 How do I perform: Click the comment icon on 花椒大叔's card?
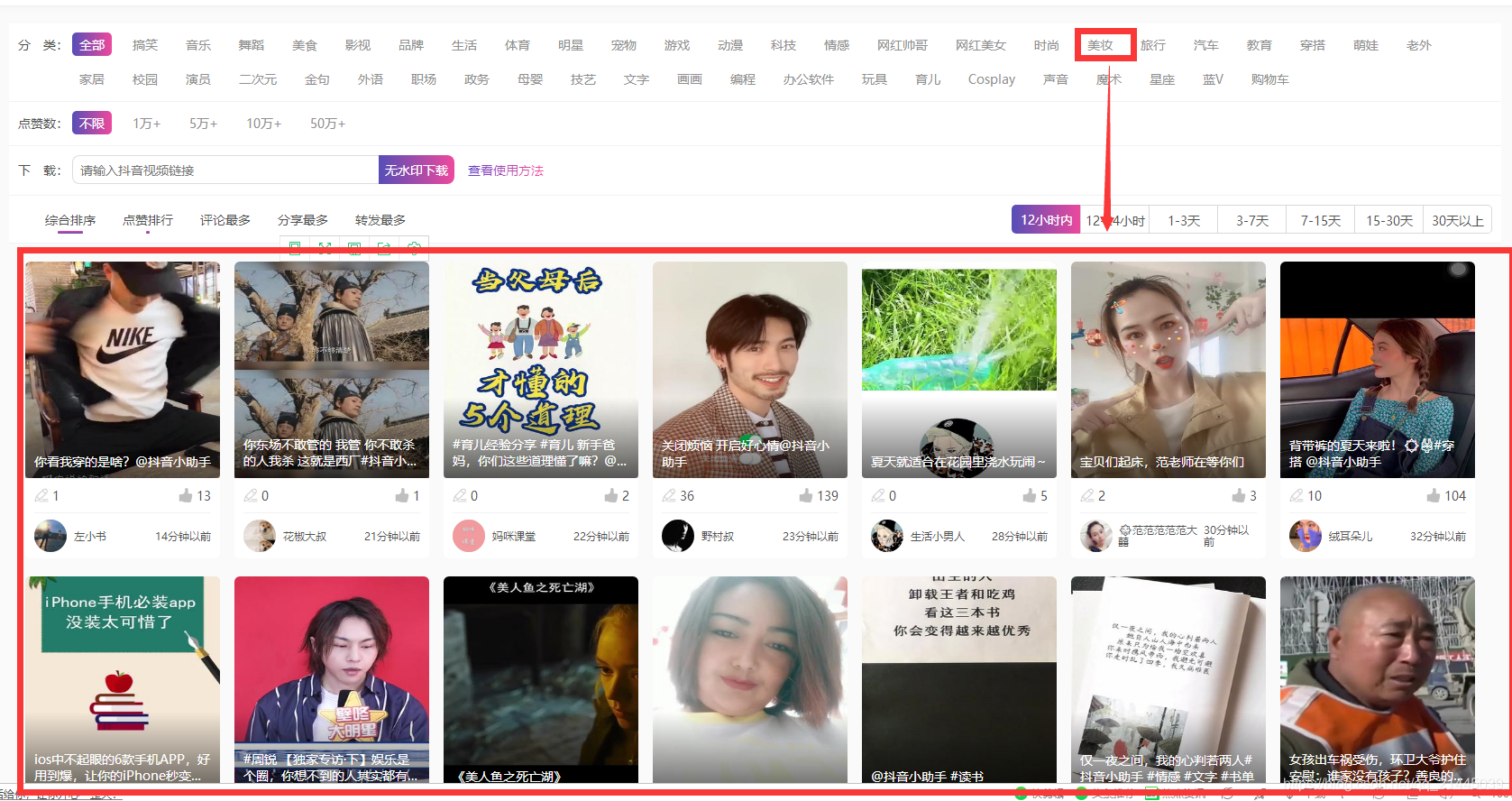[251, 495]
